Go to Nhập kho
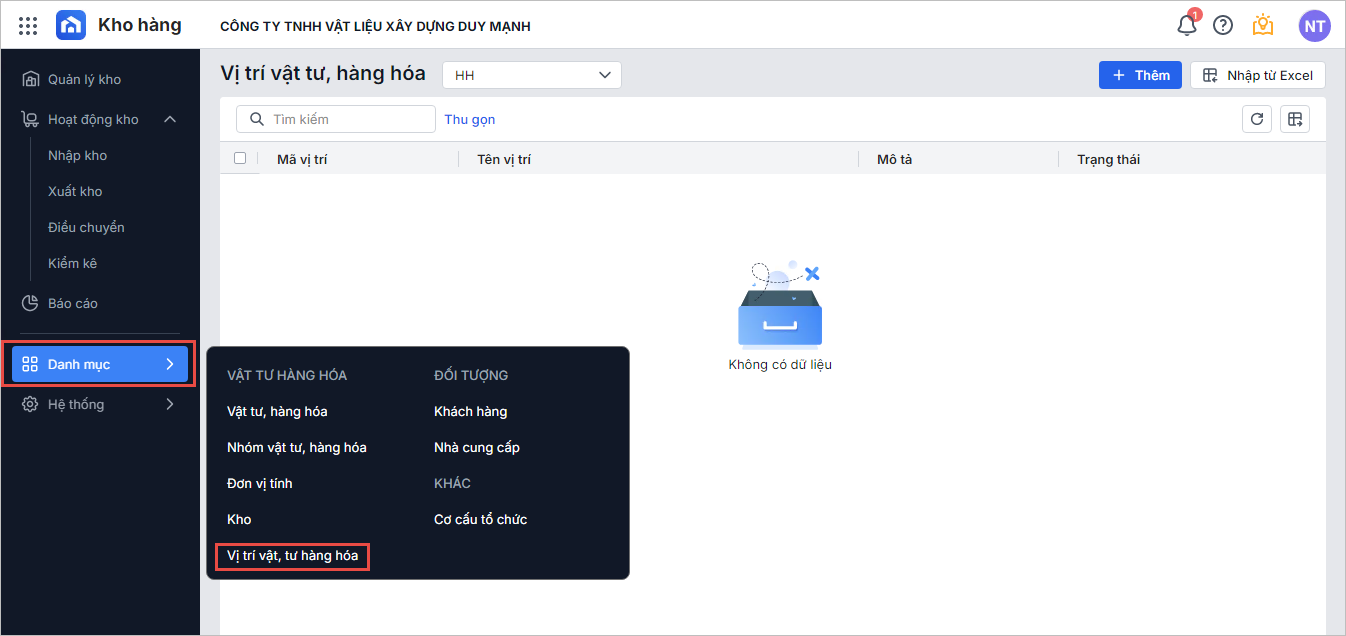This screenshot has width=1346, height=636. [x=77, y=155]
